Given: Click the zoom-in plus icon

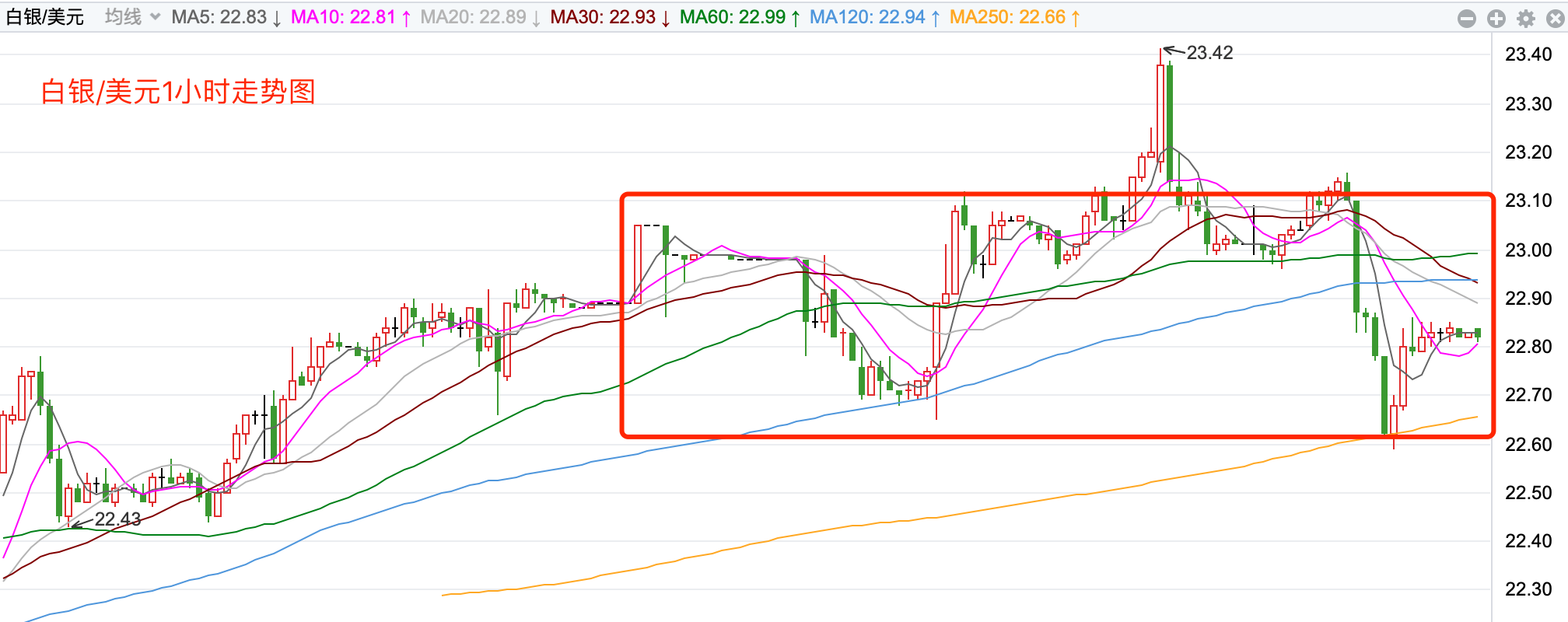Looking at the screenshot, I should [x=1496, y=19].
